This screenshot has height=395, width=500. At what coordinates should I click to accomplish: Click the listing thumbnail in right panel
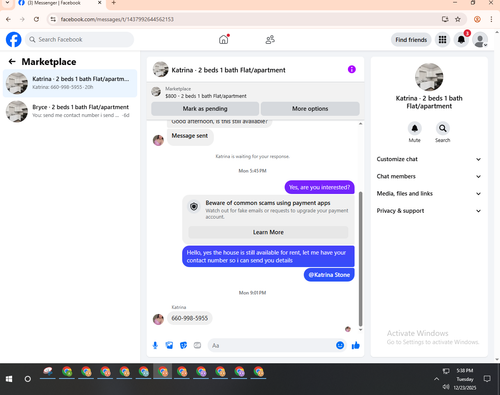pyautogui.click(x=429, y=77)
